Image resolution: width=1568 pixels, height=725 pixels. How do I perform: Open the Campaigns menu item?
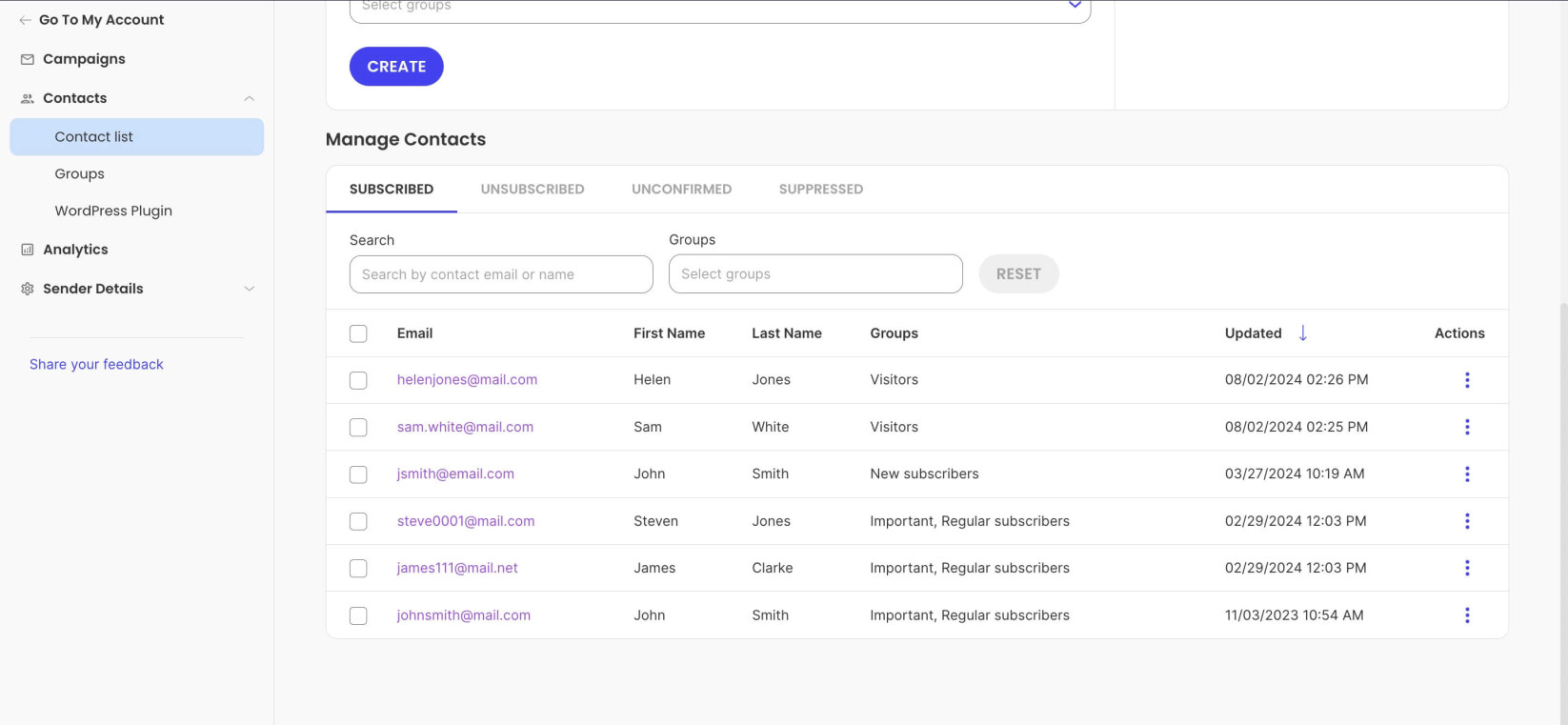tap(84, 59)
